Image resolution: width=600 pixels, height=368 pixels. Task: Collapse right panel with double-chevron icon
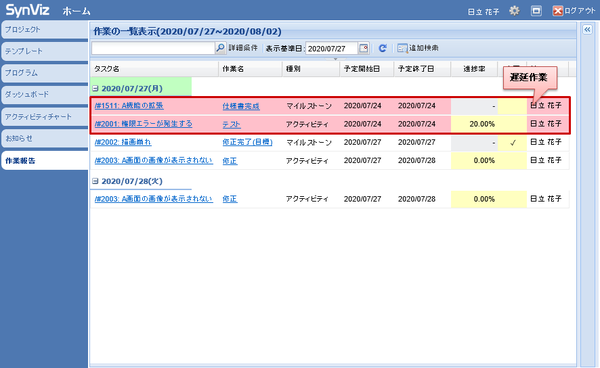pos(587,29)
